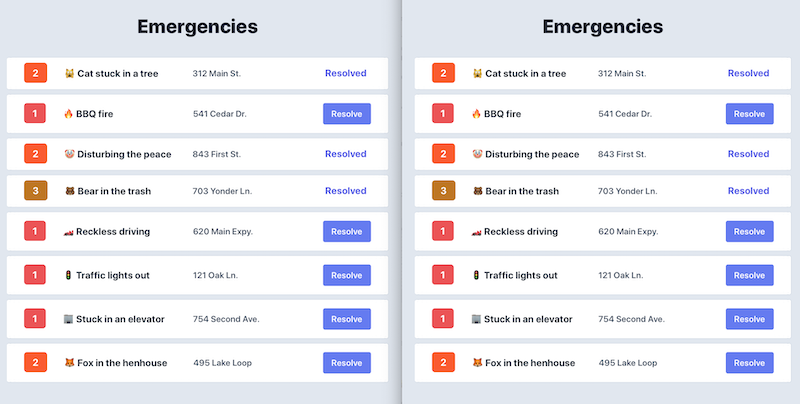This screenshot has width=800, height=404.
Task: Resolve BBQ fire in the left list
Action: click(x=347, y=114)
